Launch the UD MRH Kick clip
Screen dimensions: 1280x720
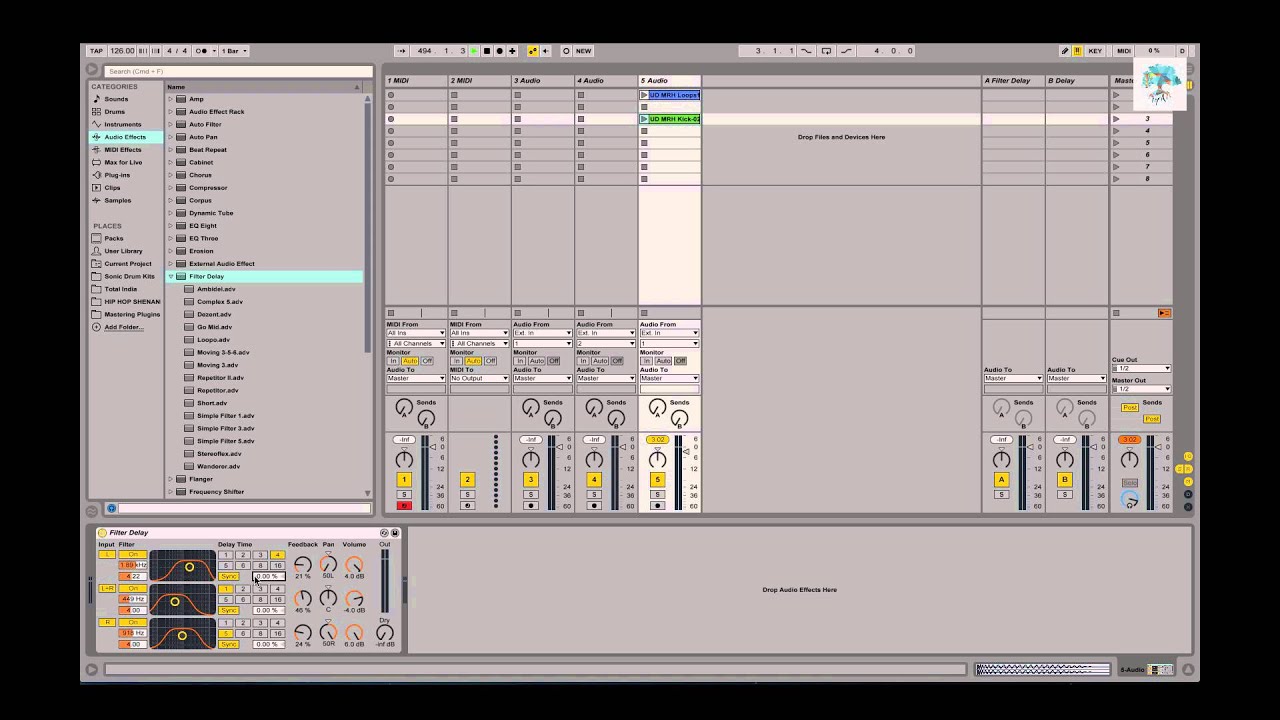[644, 119]
